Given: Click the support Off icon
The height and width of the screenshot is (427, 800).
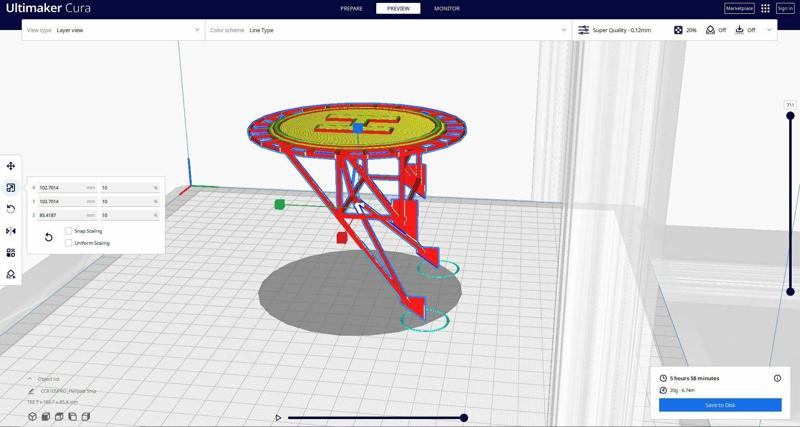Looking at the screenshot, I should coord(710,30).
